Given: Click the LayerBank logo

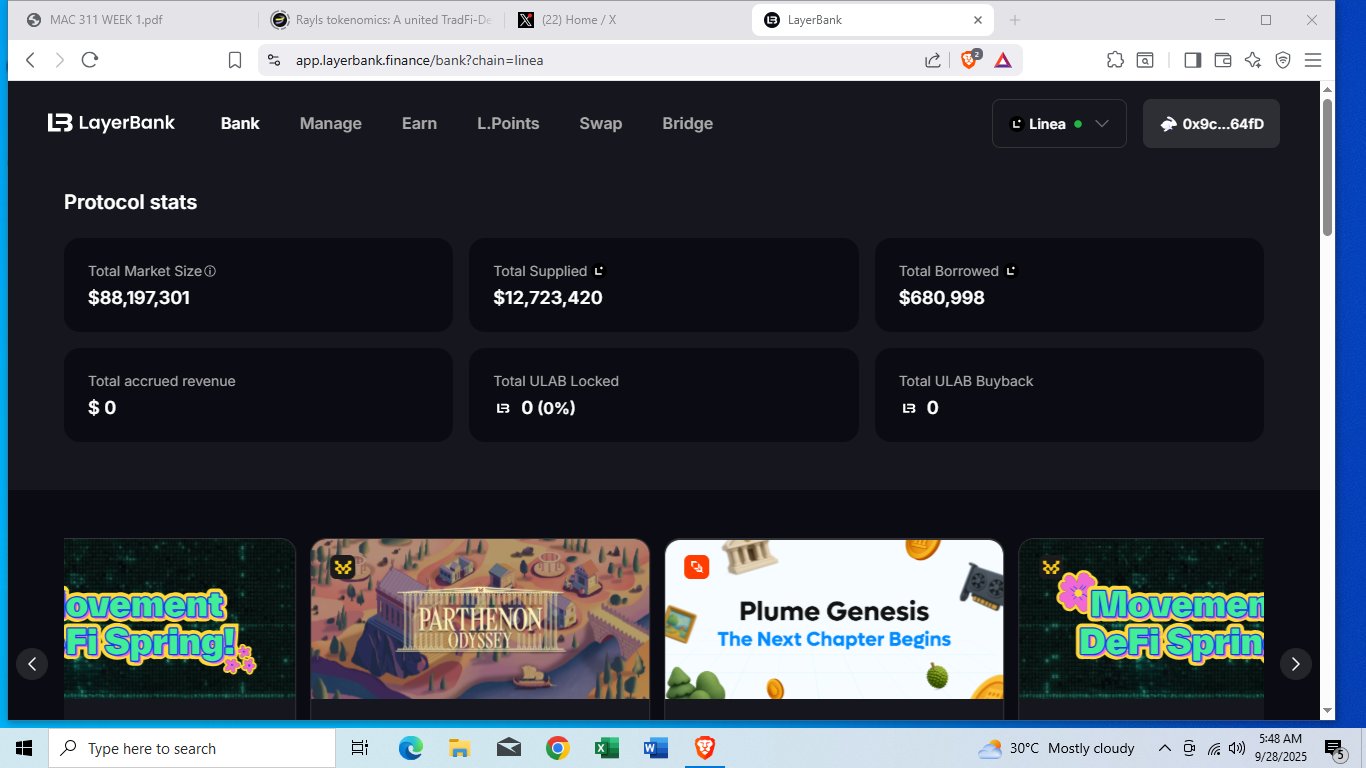Looking at the screenshot, I should [110, 122].
